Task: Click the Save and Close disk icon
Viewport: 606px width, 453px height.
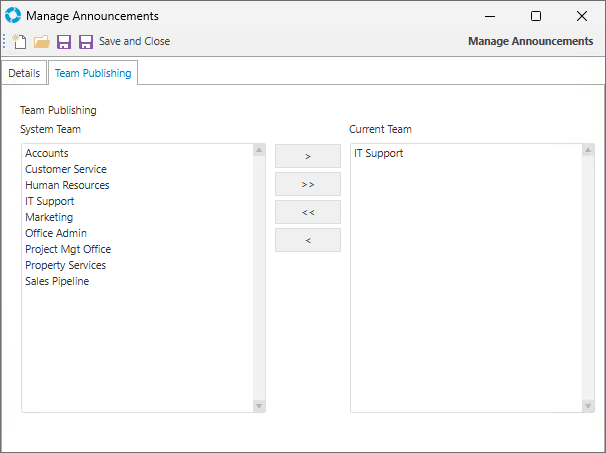Action: pyautogui.click(x=86, y=41)
